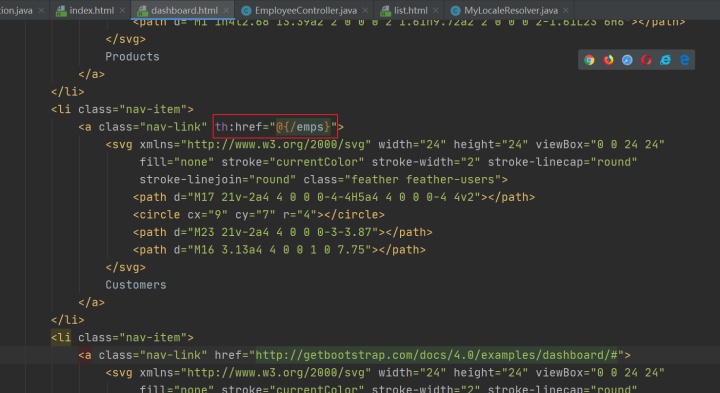
Task: Click the </svg> tag above Products
Action: (x=125, y=39)
